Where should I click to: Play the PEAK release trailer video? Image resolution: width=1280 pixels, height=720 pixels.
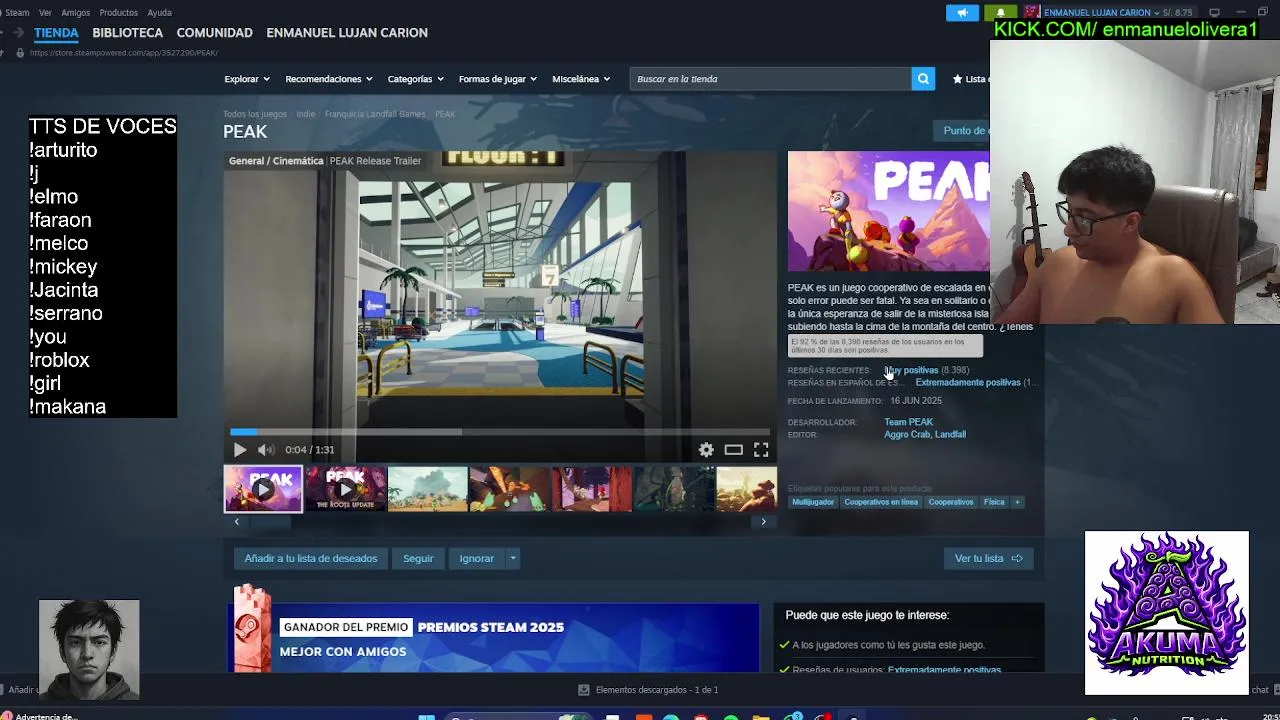pyautogui.click(x=240, y=450)
